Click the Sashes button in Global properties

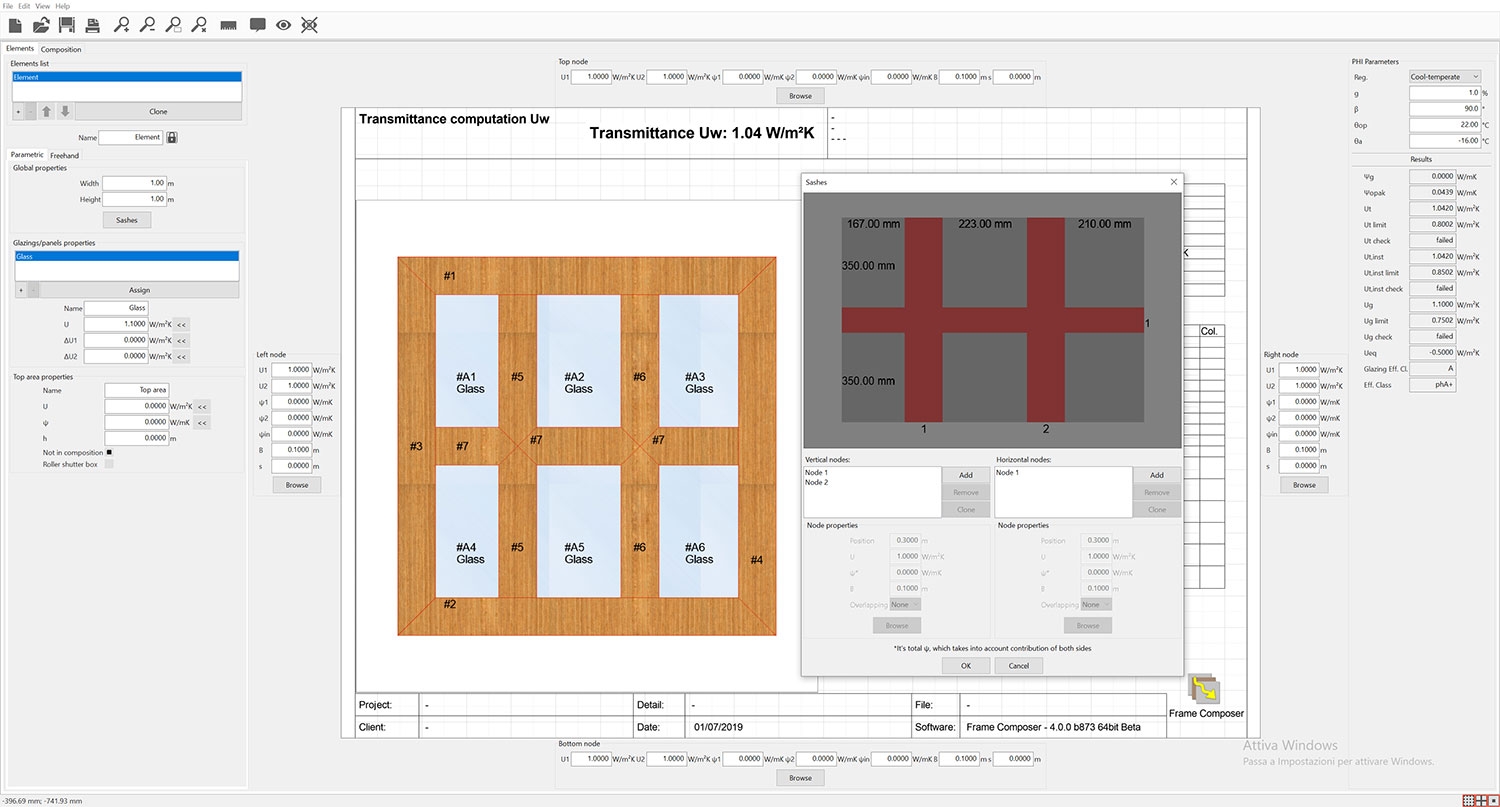pyautogui.click(x=127, y=219)
